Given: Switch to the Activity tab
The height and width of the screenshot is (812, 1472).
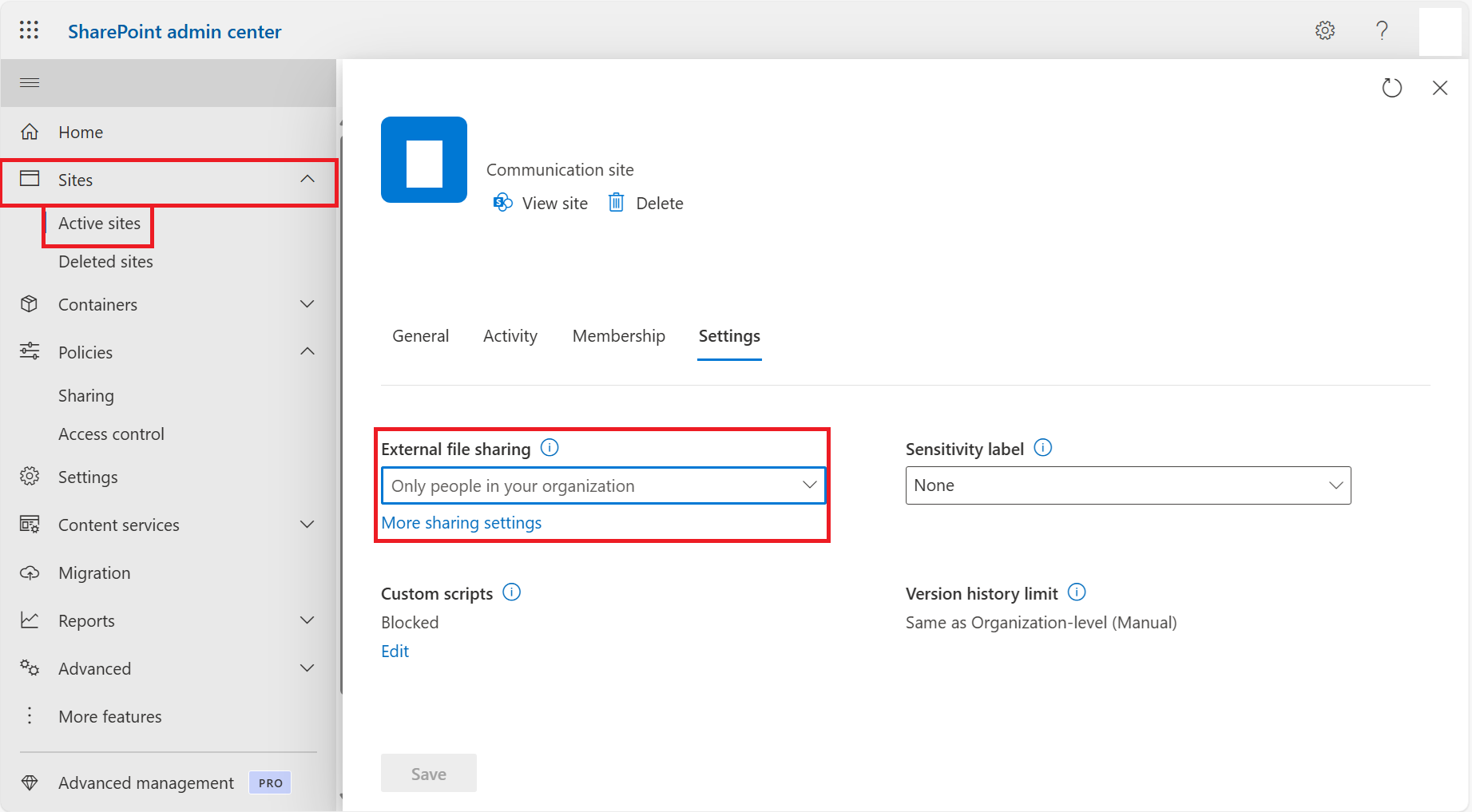Looking at the screenshot, I should click(x=510, y=336).
